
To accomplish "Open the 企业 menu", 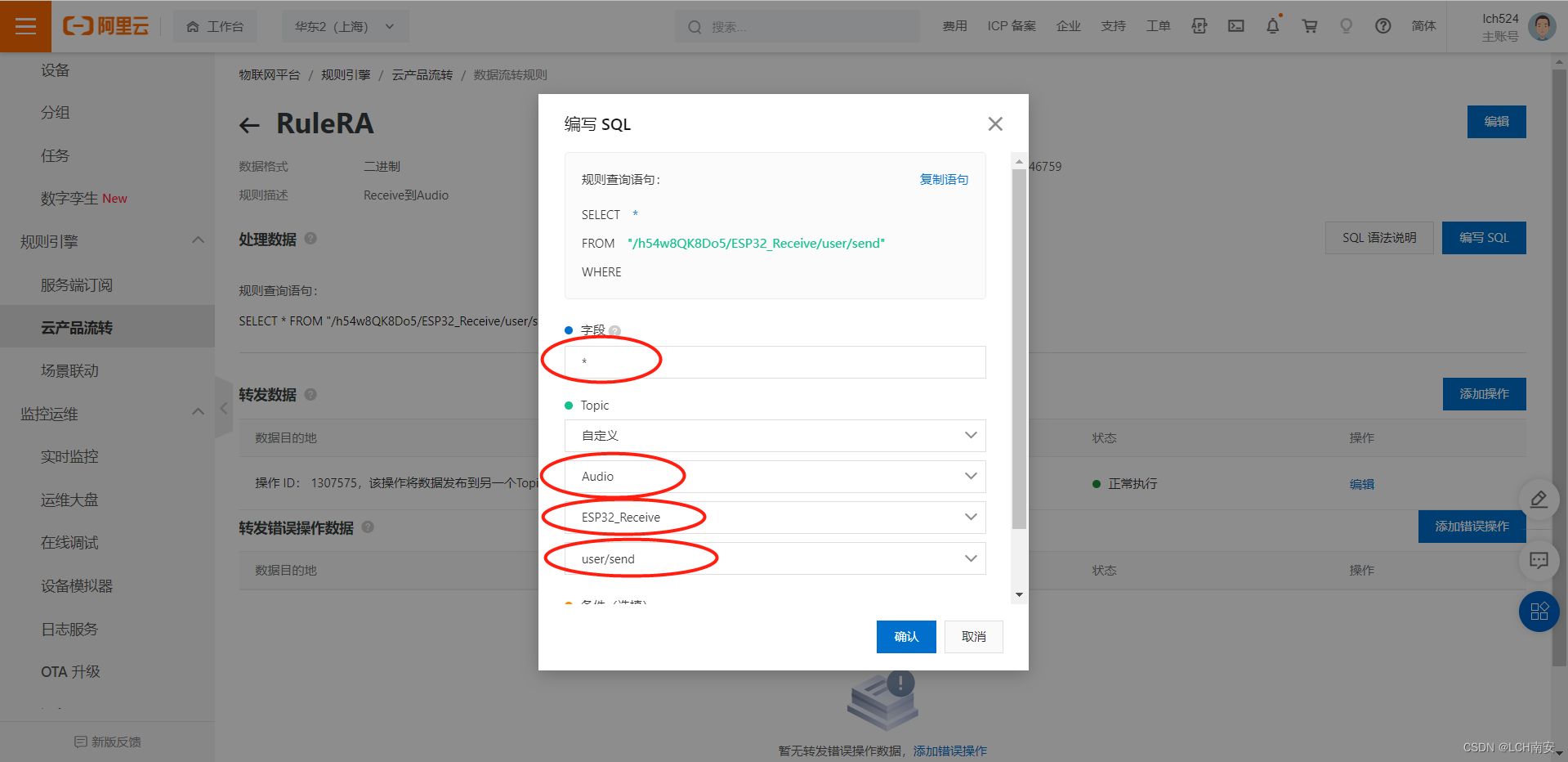I will click(x=1069, y=26).
